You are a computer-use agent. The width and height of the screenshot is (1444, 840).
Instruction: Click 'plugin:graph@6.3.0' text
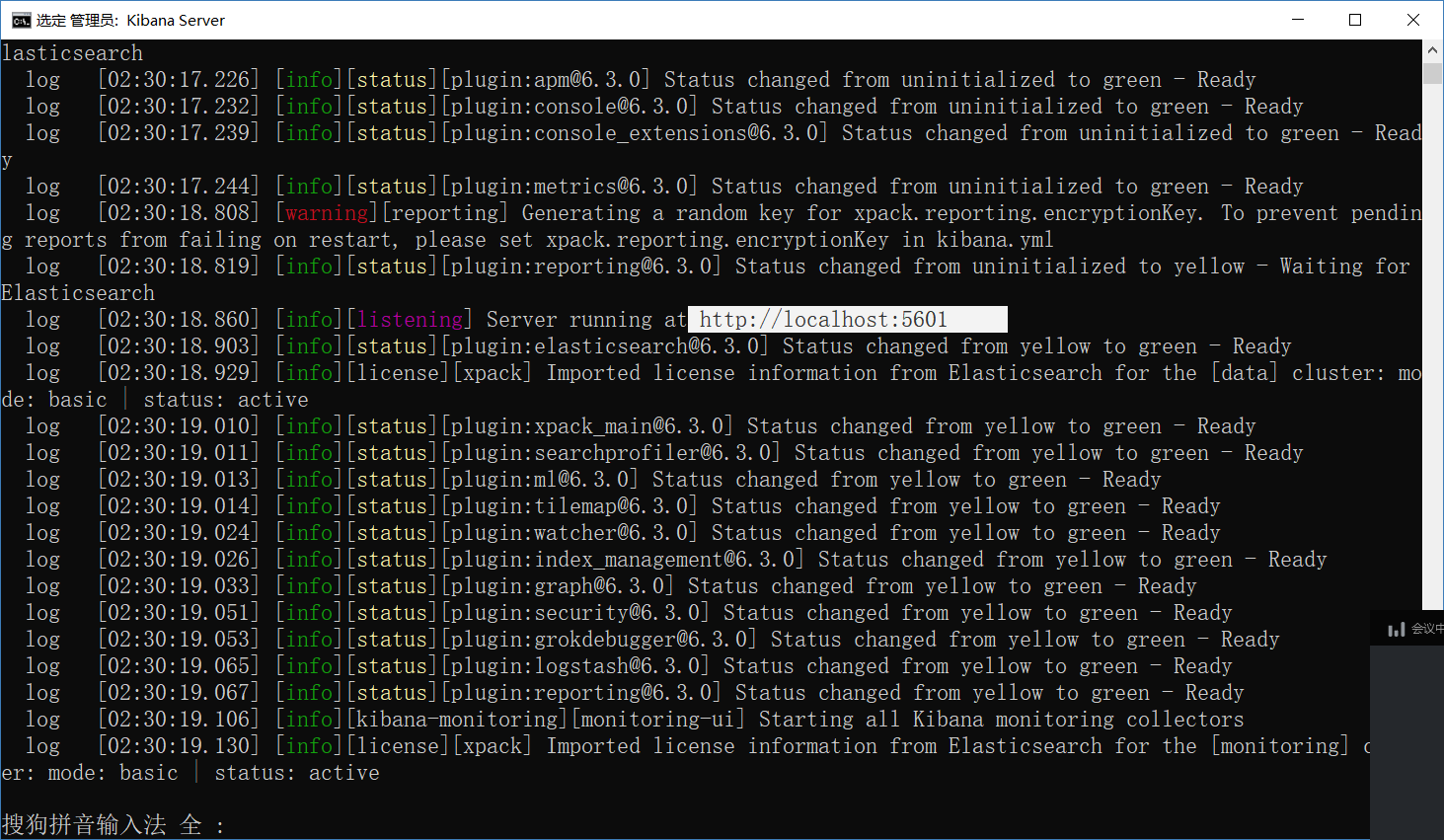558,586
